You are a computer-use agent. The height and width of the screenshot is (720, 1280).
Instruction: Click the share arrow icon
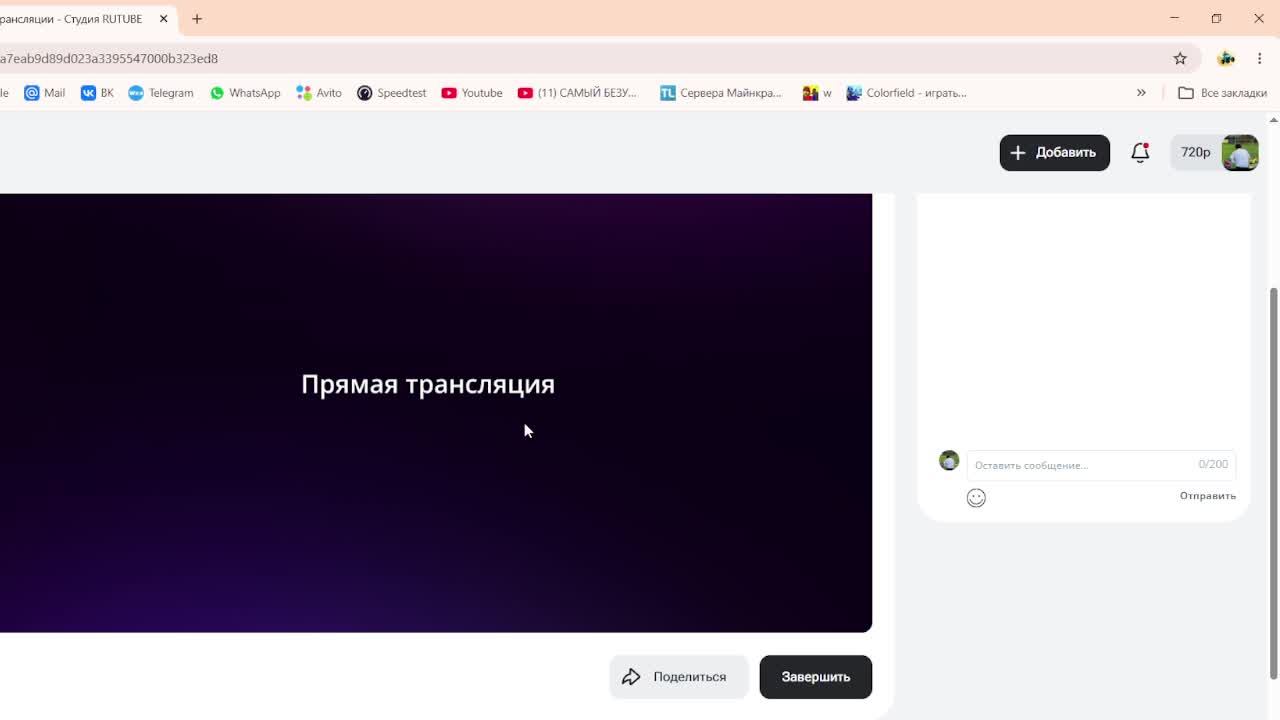pyautogui.click(x=631, y=677)
